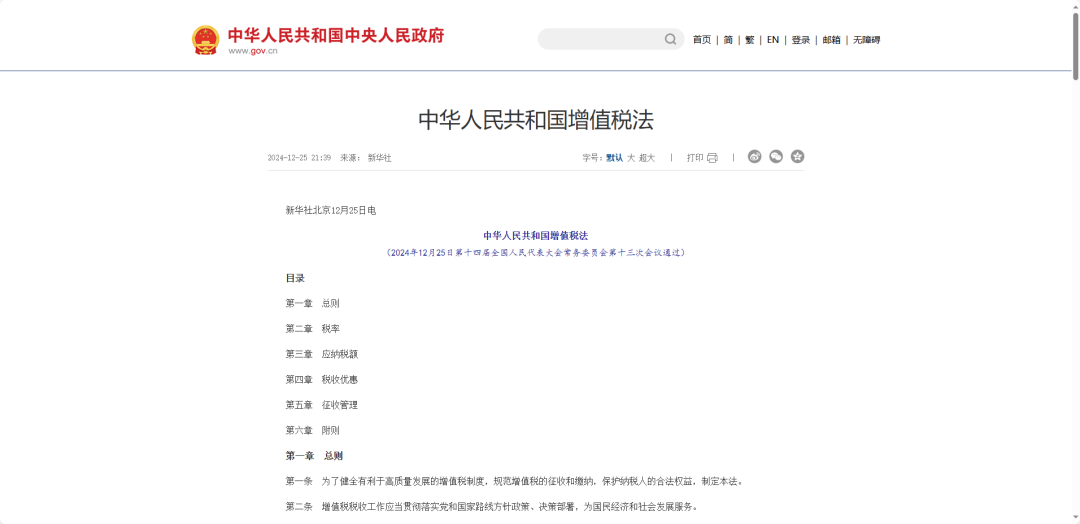The width and height of the screenshot is (1080, 524).
Task: Click the star favorite share icon
Action: [797, 157]
